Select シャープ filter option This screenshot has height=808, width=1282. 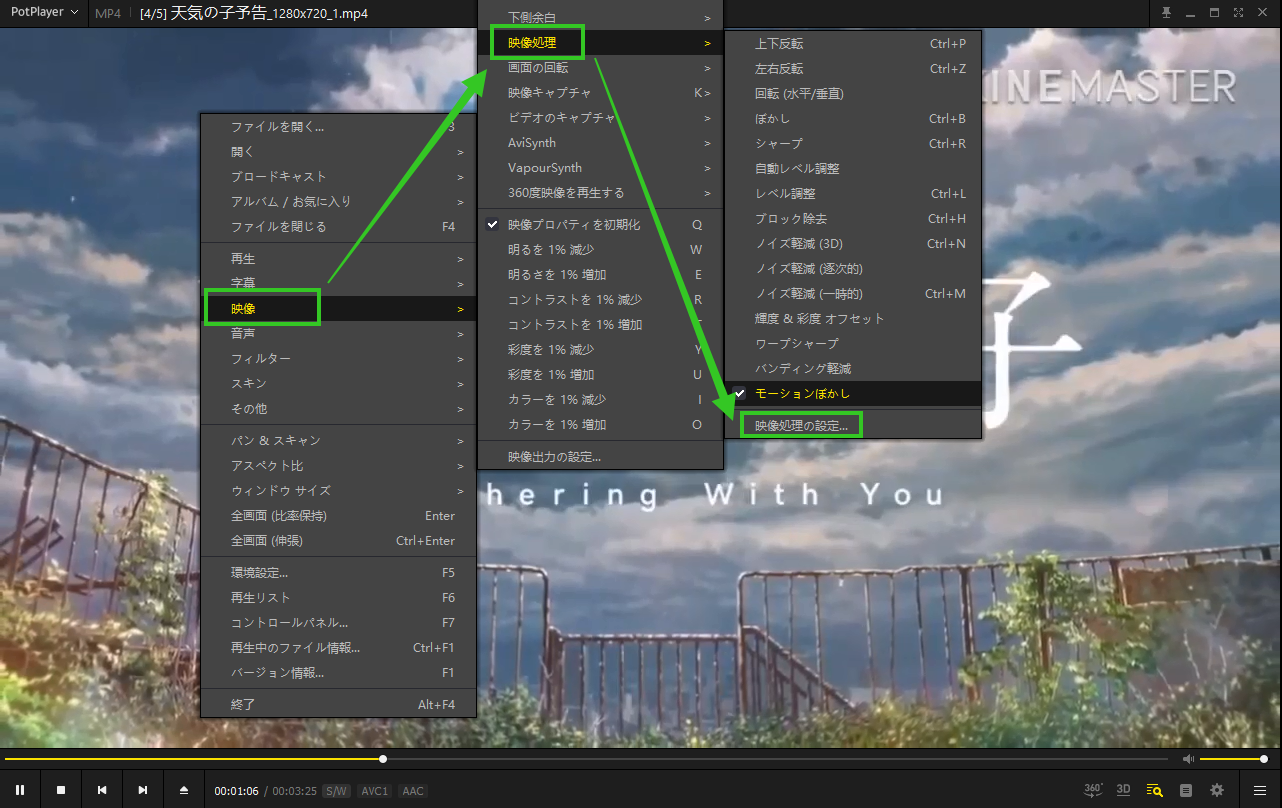coord(853,143)
